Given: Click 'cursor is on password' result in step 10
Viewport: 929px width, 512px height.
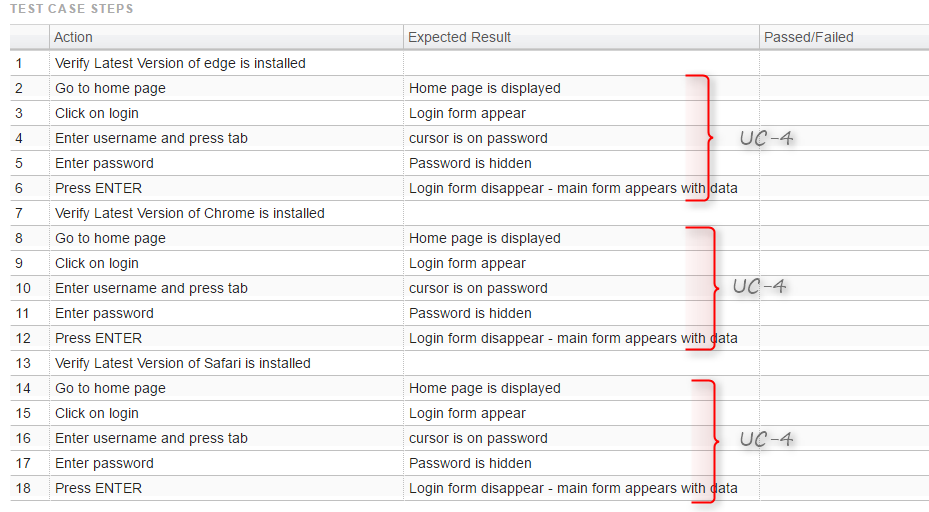Looking at the screenshot, I should [478, 288].
